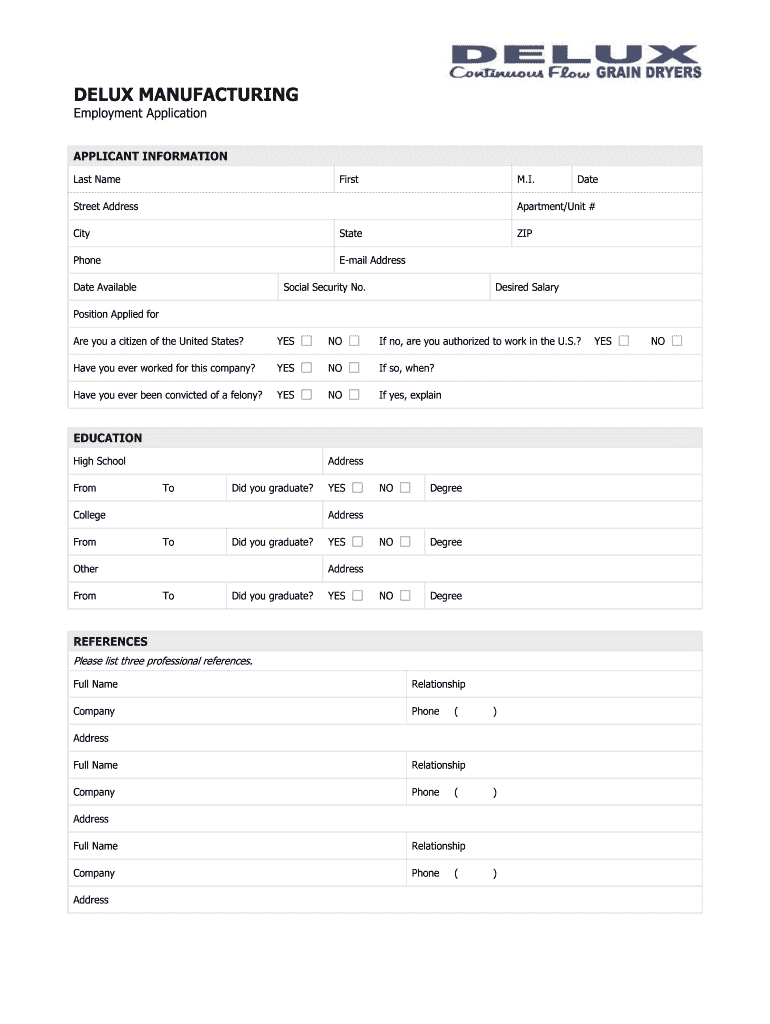Click the High School name field
The width and height of the screenshot is (770, 1024).
220,462
